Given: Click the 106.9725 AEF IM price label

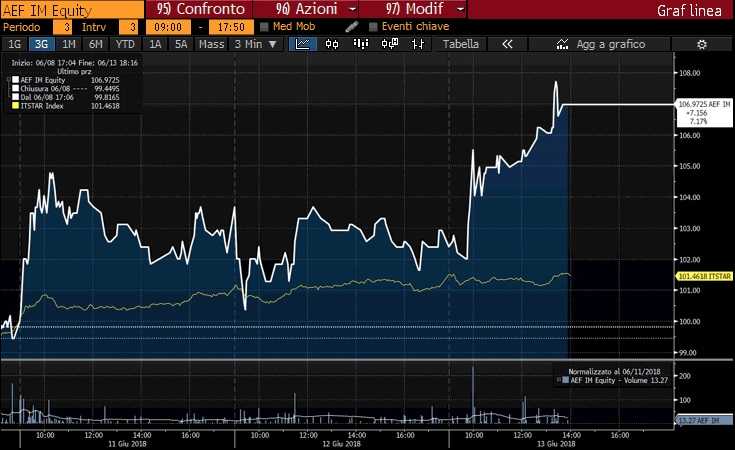Looking at the screenshot, I should pyautogui.click(x=705, y=112).
